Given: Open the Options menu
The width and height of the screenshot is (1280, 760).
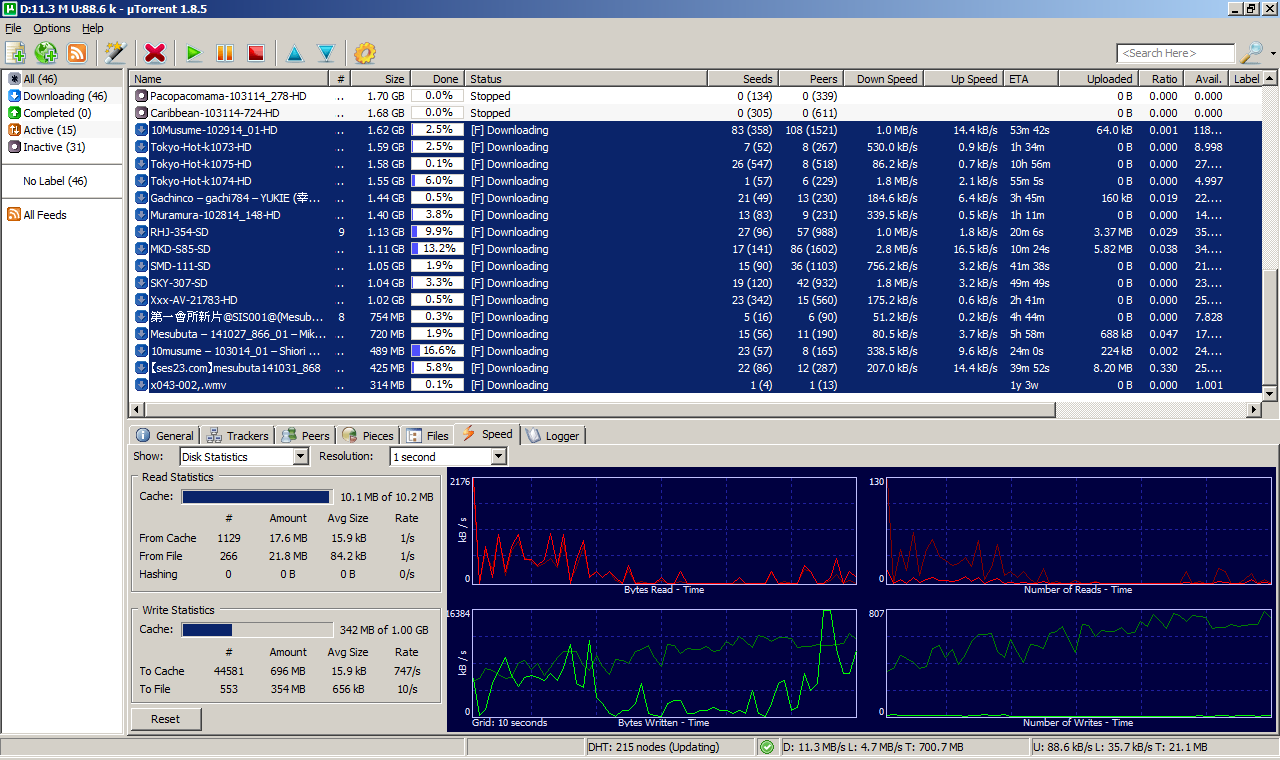Looking at the screenshot, I should [52, 28].
